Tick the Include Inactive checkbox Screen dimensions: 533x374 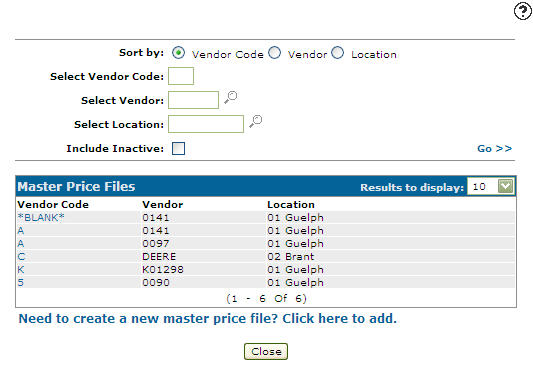[x=178, y=149]
